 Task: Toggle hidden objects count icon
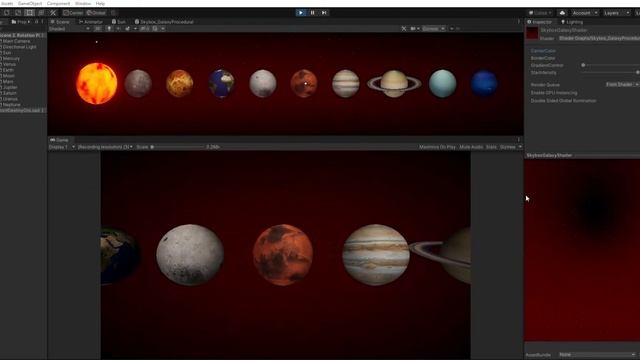tap(145, 29)
